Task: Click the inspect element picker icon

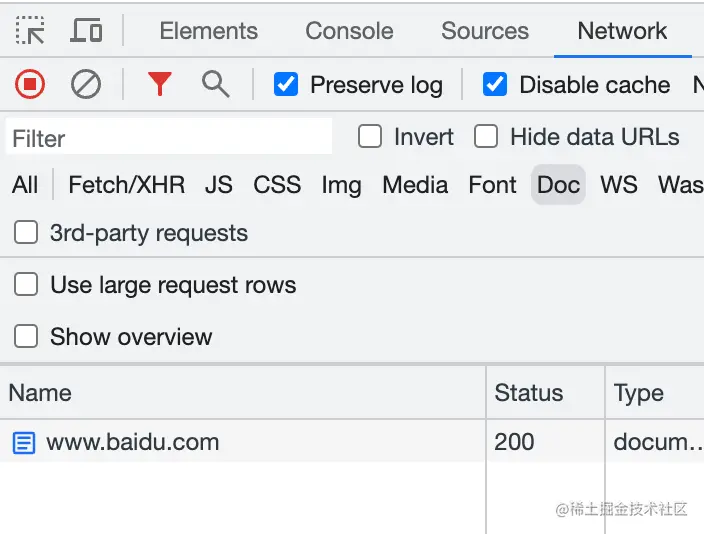Action: pyautogui.click(x=30, y=31)
